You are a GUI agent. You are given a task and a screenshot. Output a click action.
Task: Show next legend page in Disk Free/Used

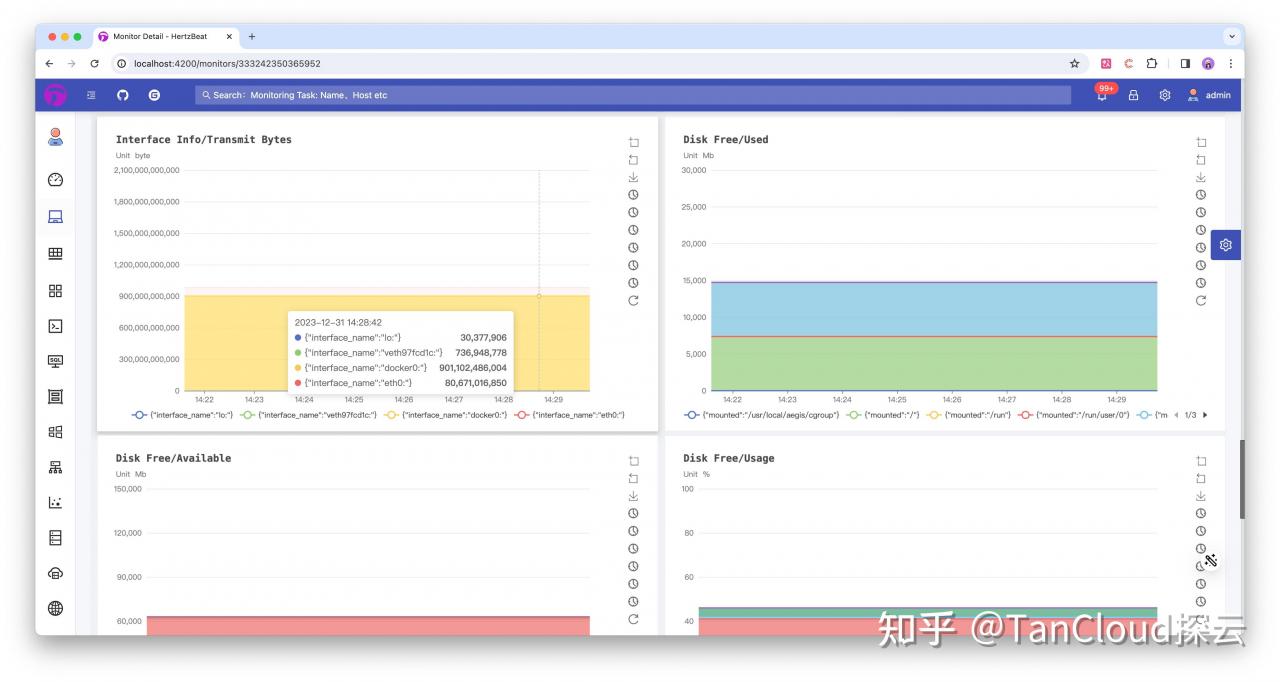pos(1205,414)
